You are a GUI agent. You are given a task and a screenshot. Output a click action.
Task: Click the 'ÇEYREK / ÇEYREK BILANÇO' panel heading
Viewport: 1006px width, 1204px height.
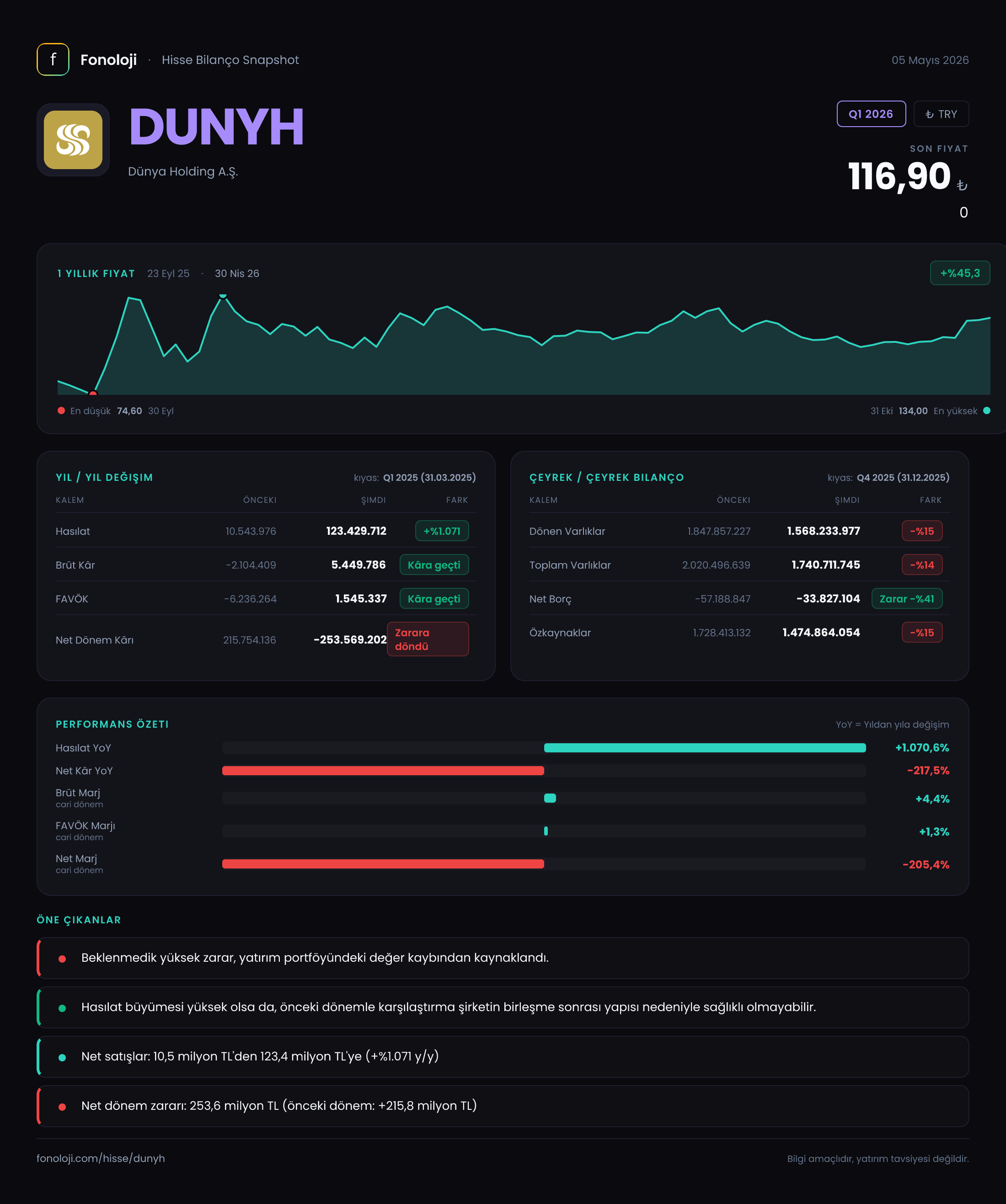[607, 478]
